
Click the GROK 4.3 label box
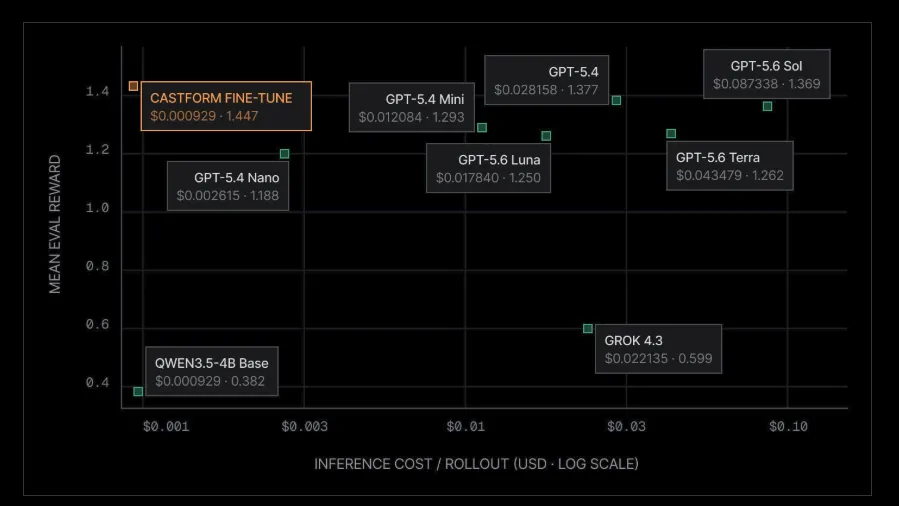[x=658, y=349]
